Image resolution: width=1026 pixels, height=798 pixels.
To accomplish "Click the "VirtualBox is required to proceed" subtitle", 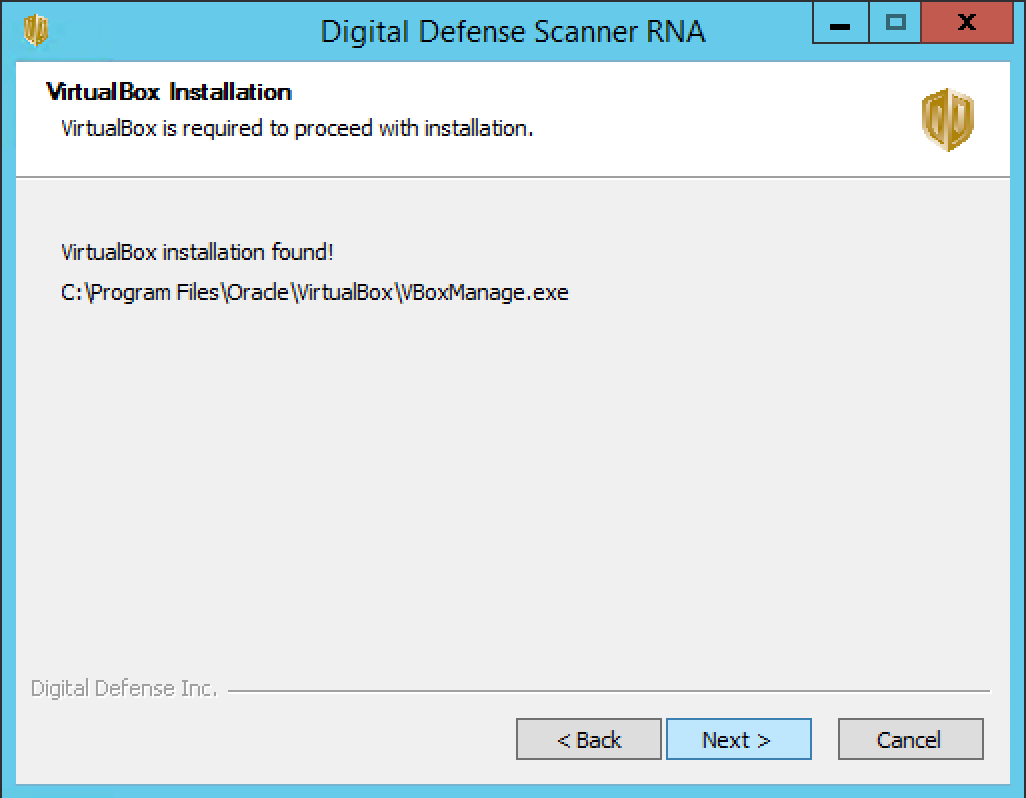I will pyautogui.click(x=297, y=128).
